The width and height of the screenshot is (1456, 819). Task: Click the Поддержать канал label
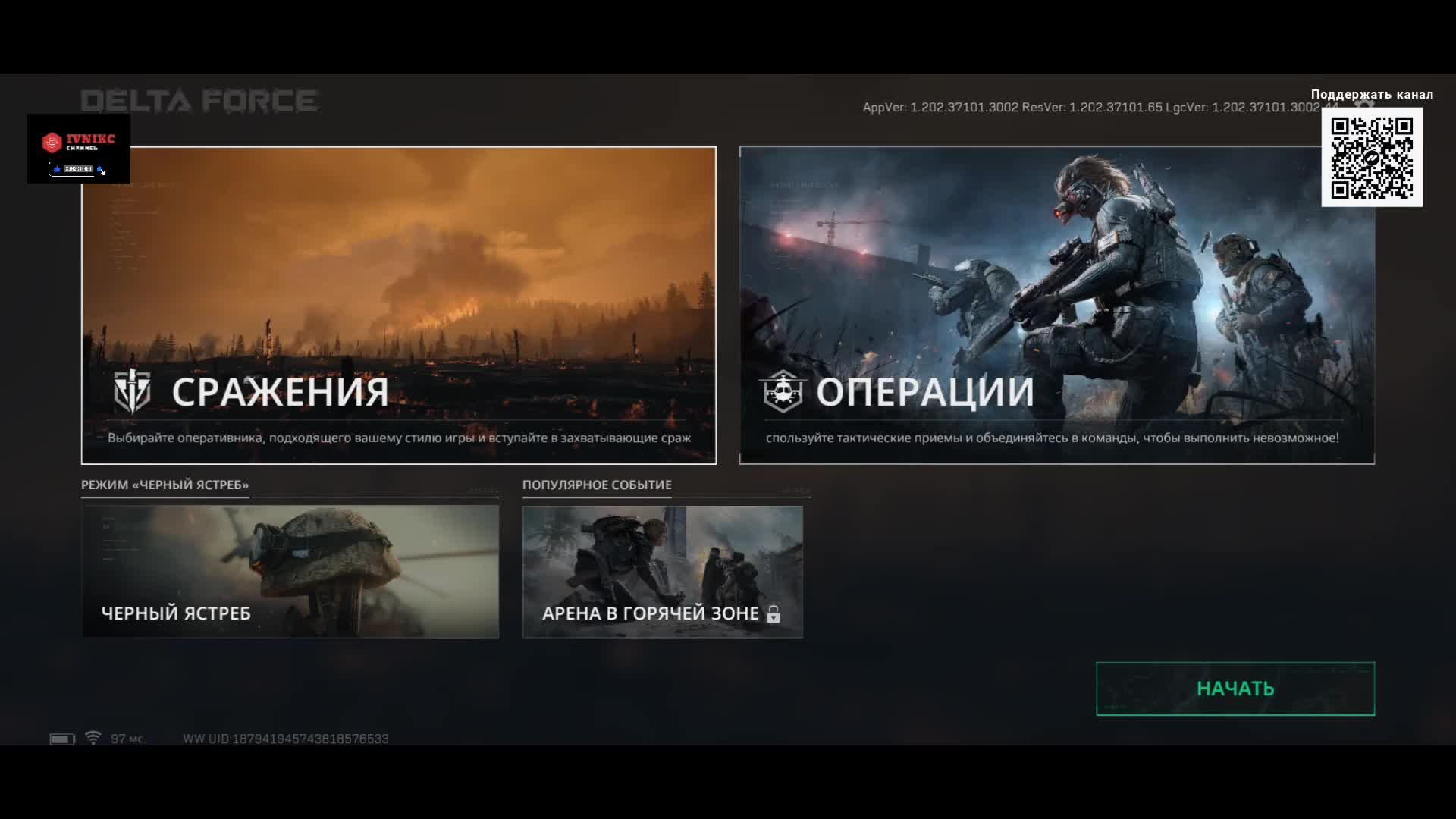point(1372,94)
